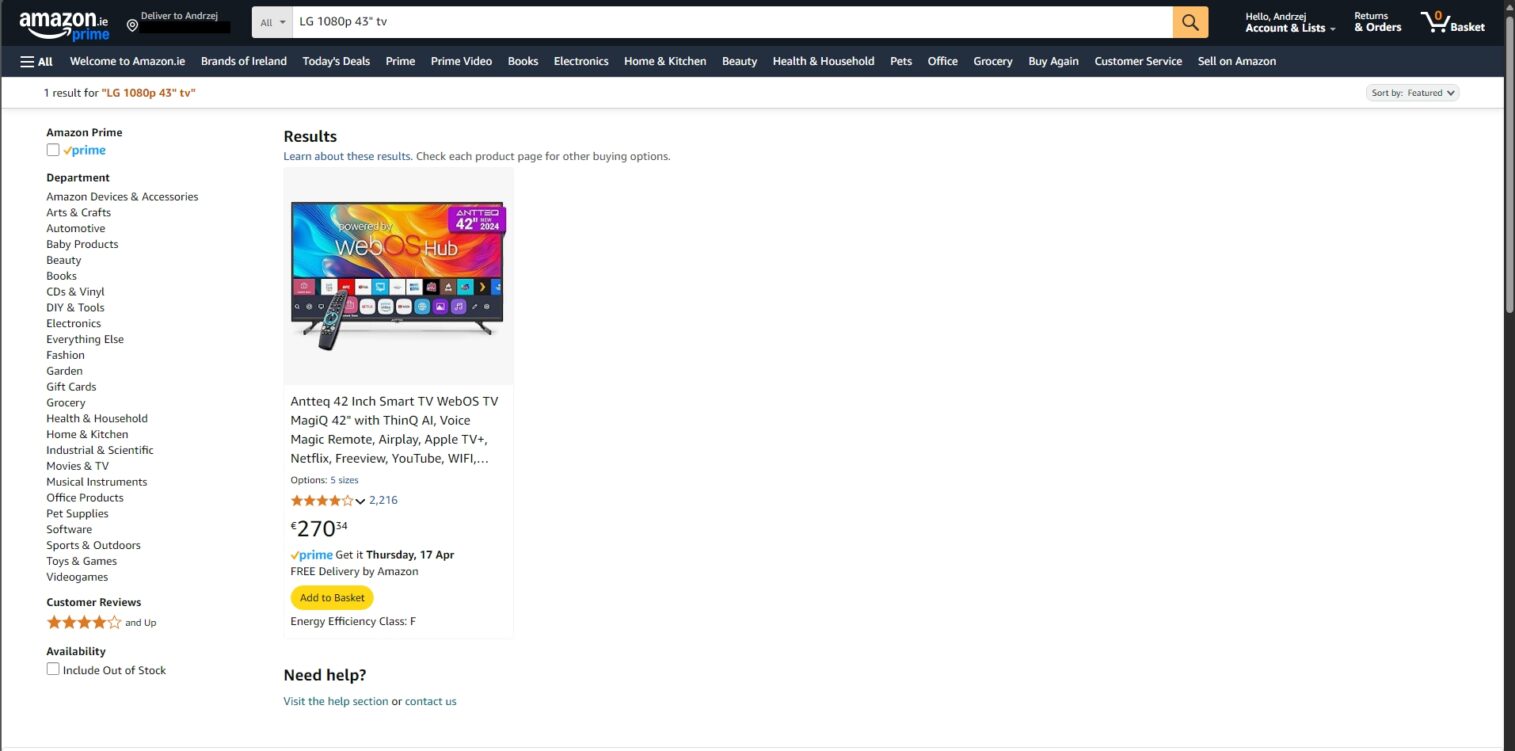The image size is (1515, 751).
Task: Open Brands of Ireland navigation item
Action: [244, 61]
